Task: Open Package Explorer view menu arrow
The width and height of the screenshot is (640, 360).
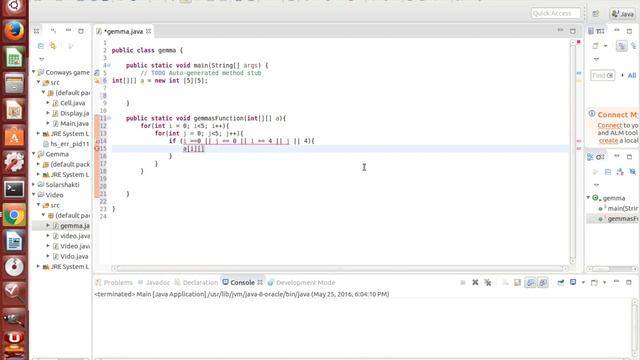Action: pyautogui.click(x=42, y=60)
